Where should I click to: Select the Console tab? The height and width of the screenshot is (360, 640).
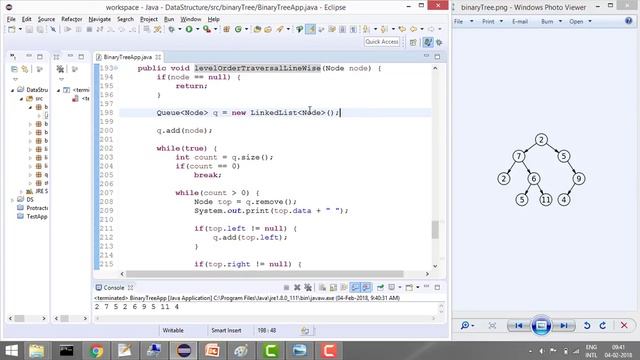click(113, 287)
